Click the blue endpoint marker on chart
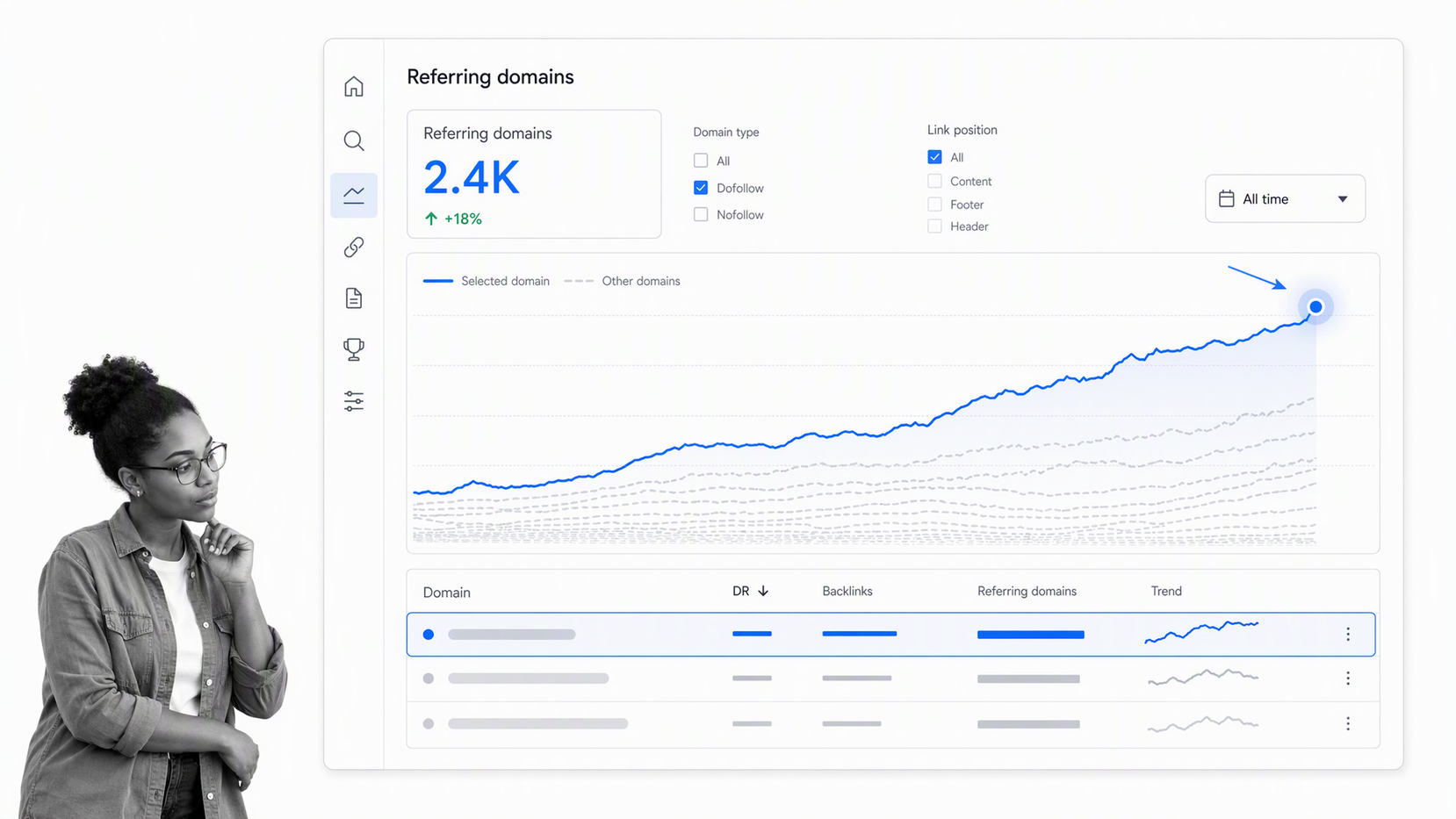1456x819 pixels. (x=1315, y=307)
